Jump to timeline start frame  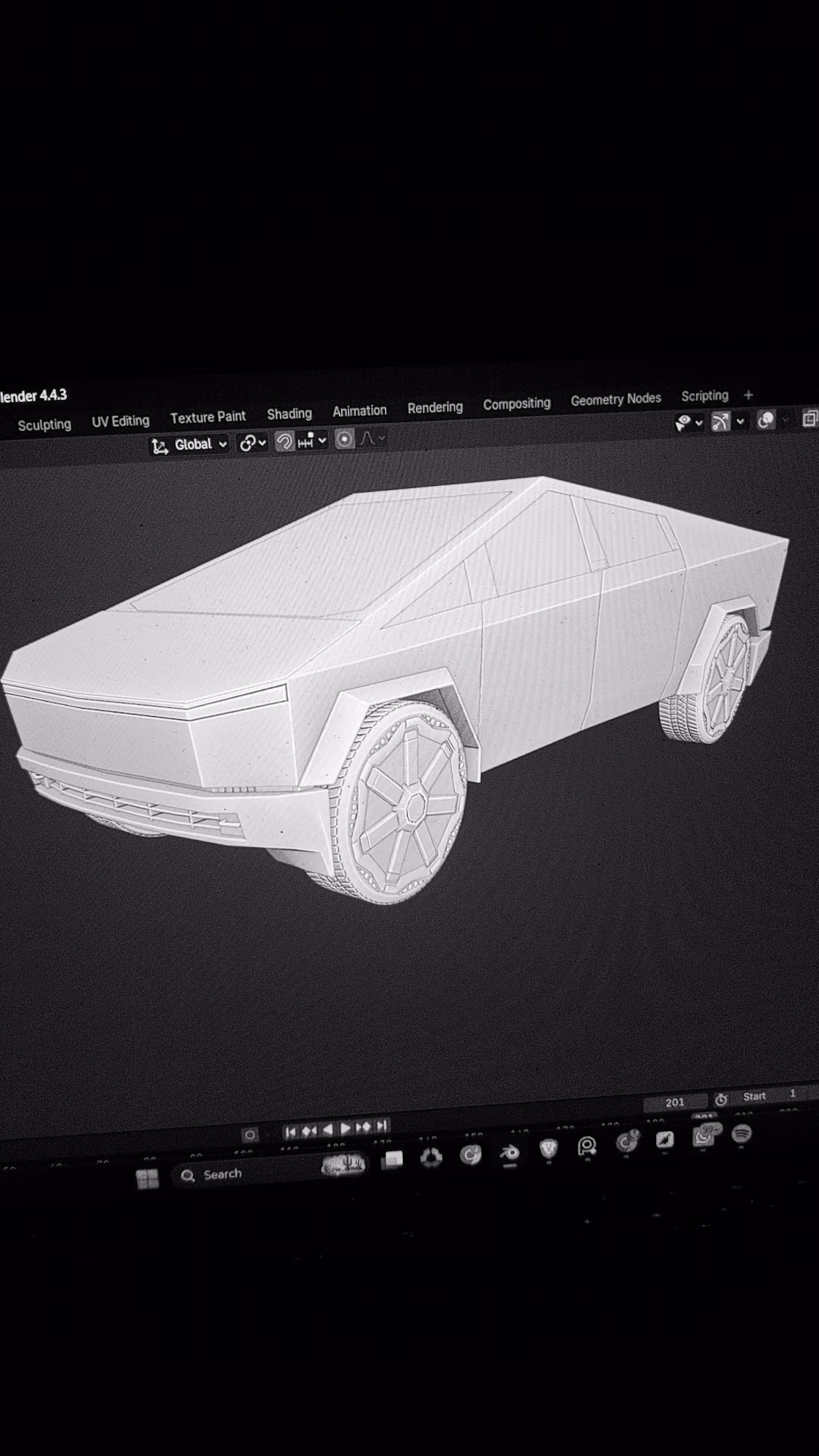click(291, 1132)
